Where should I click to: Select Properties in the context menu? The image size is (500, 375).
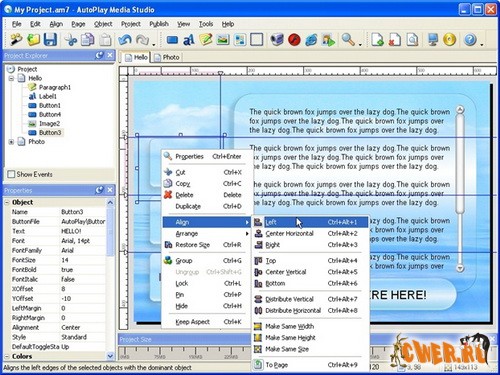click(x=206, y=156)
